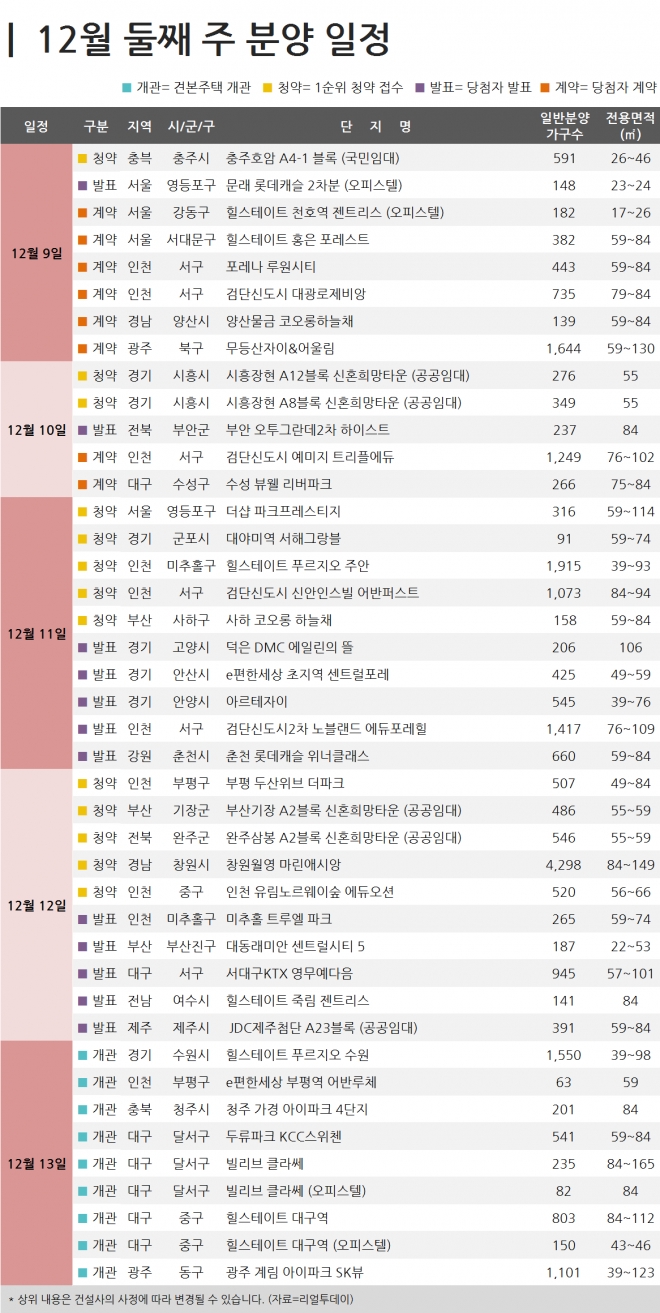The height and width of the screenshot is (1313, 660).
Task: Click the title '12월 둘째 주 분양 일정'
Action: 213,40
